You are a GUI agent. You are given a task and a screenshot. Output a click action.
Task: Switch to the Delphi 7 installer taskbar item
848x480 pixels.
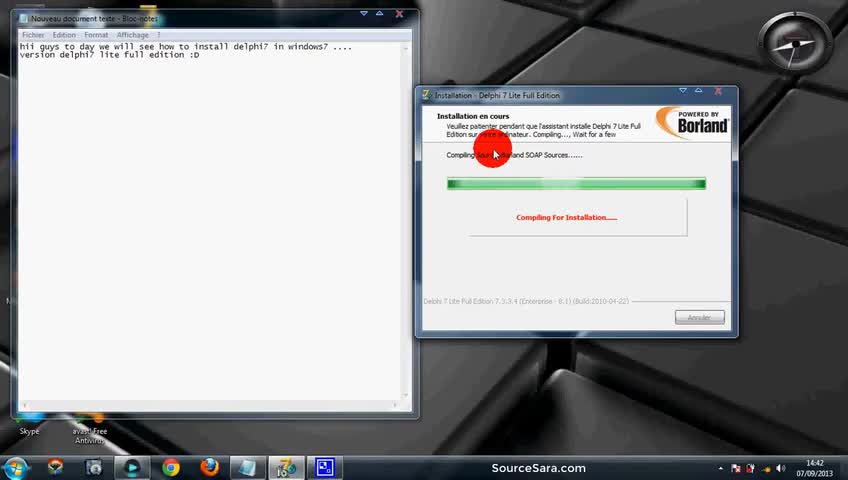tap(286, 468)
